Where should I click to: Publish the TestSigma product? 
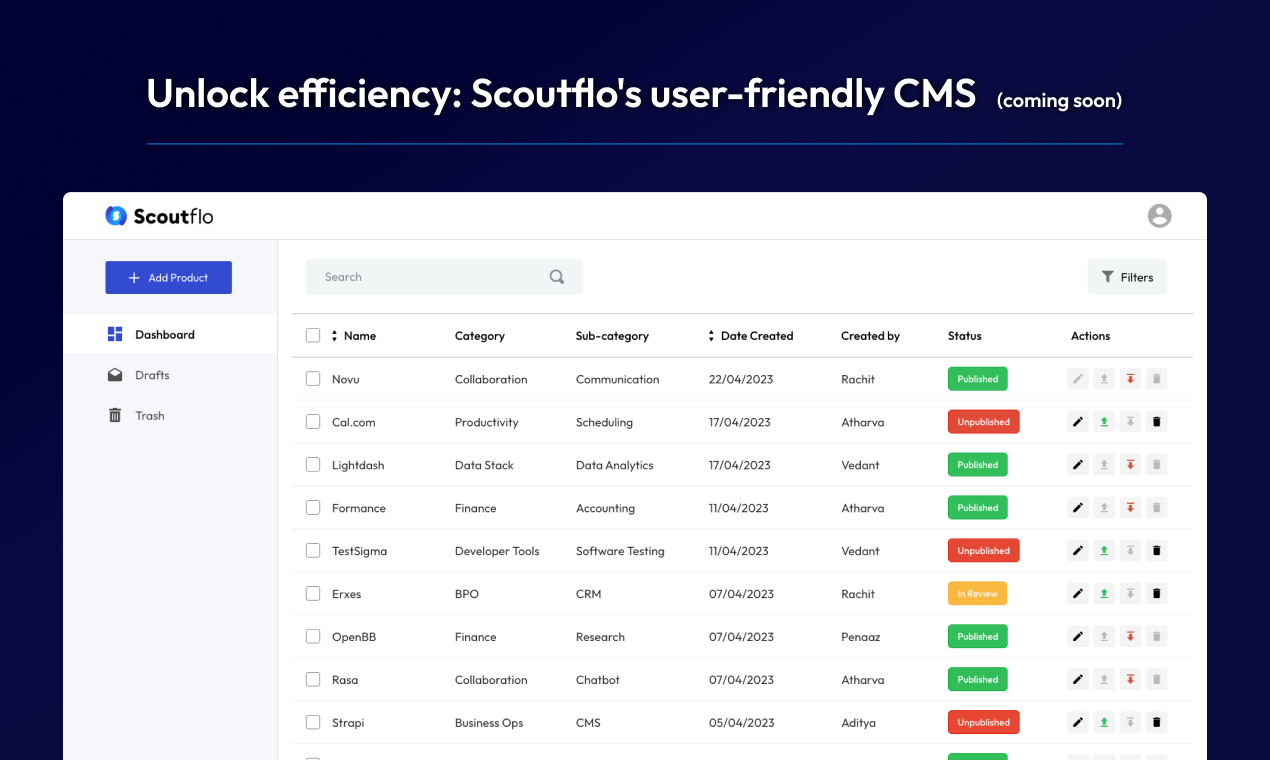click(x=1104, y=551)
